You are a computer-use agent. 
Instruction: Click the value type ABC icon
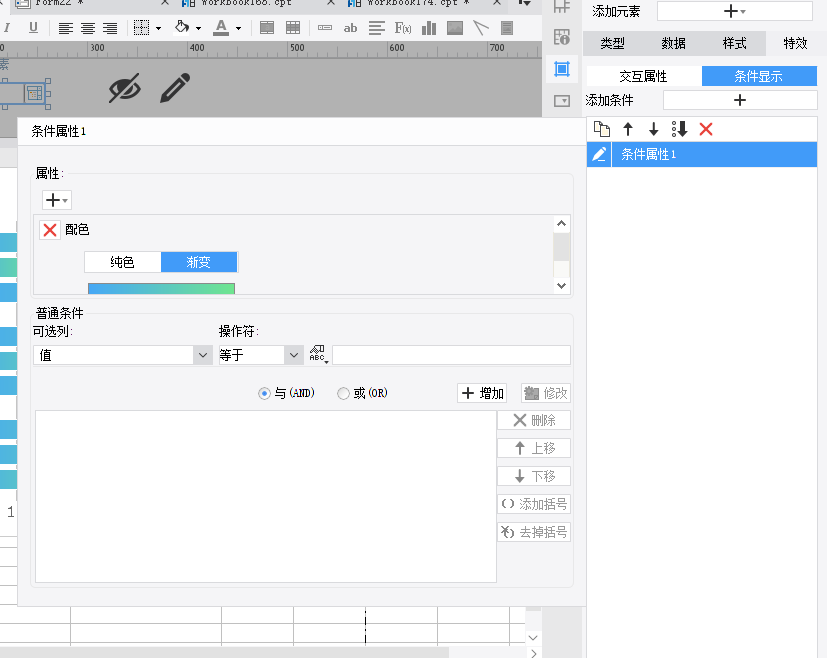click(x=318, y=354)
